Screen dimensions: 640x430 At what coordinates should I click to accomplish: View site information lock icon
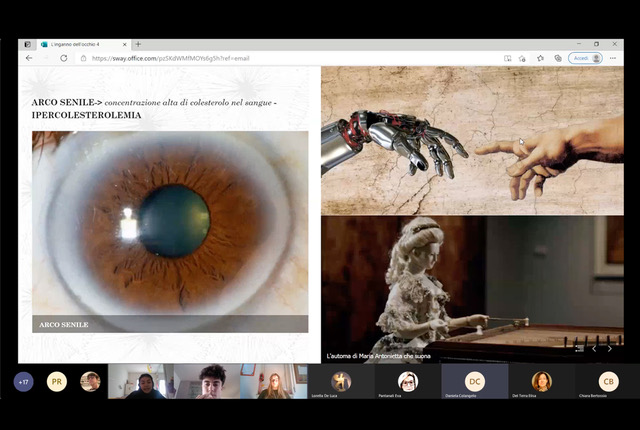[83, 58]
